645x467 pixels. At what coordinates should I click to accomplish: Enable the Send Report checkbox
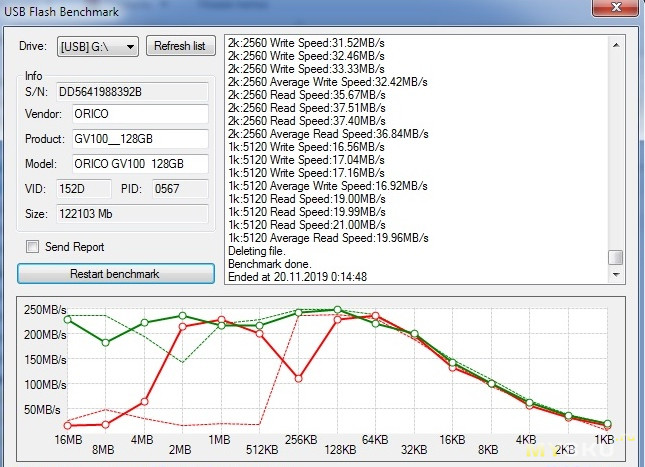click(x=33, y=247)
